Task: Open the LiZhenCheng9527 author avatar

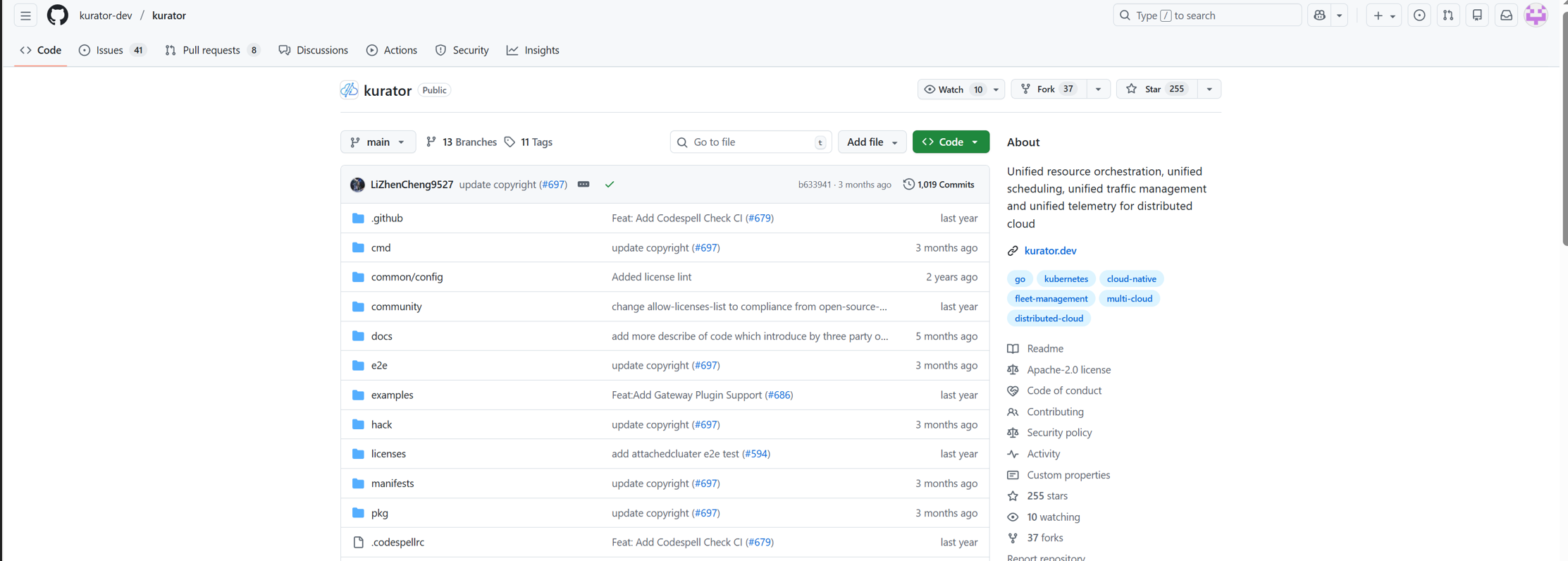Action: tap(357, 185)
